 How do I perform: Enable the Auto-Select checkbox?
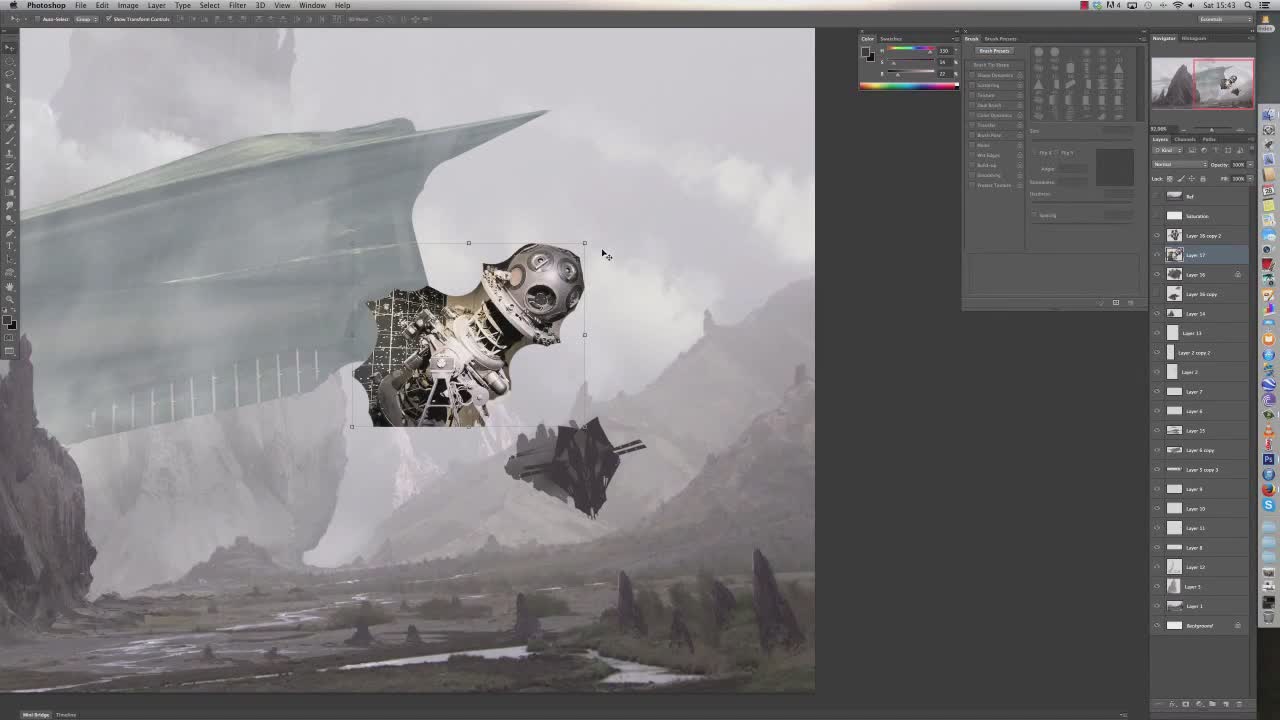pyautogui.click(x=38, y=19)
